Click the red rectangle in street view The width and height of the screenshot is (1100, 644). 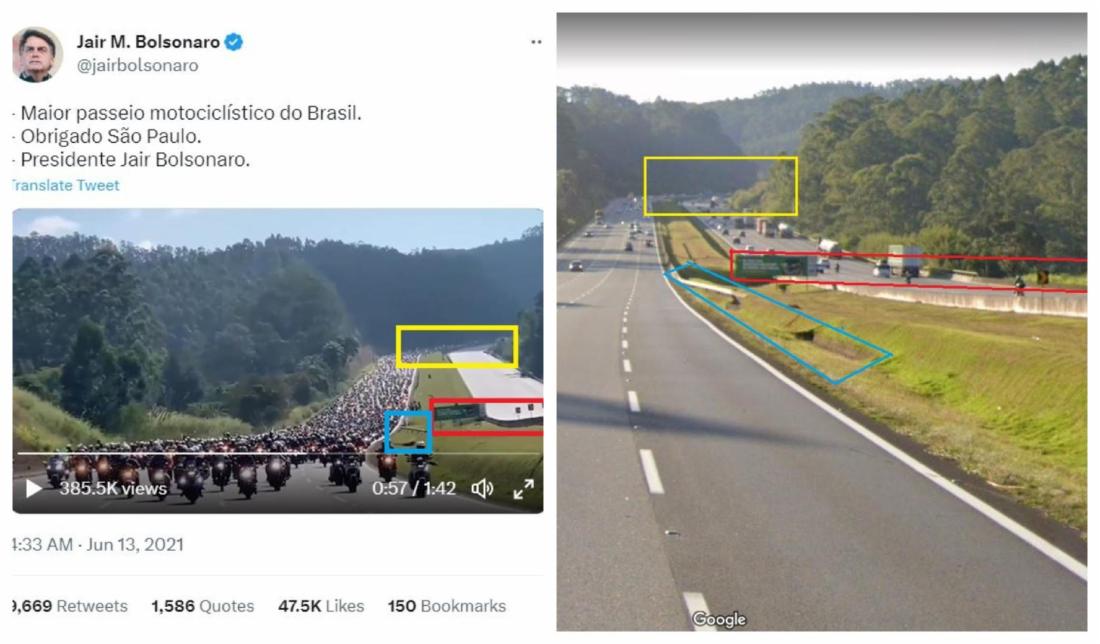point(908,272)
